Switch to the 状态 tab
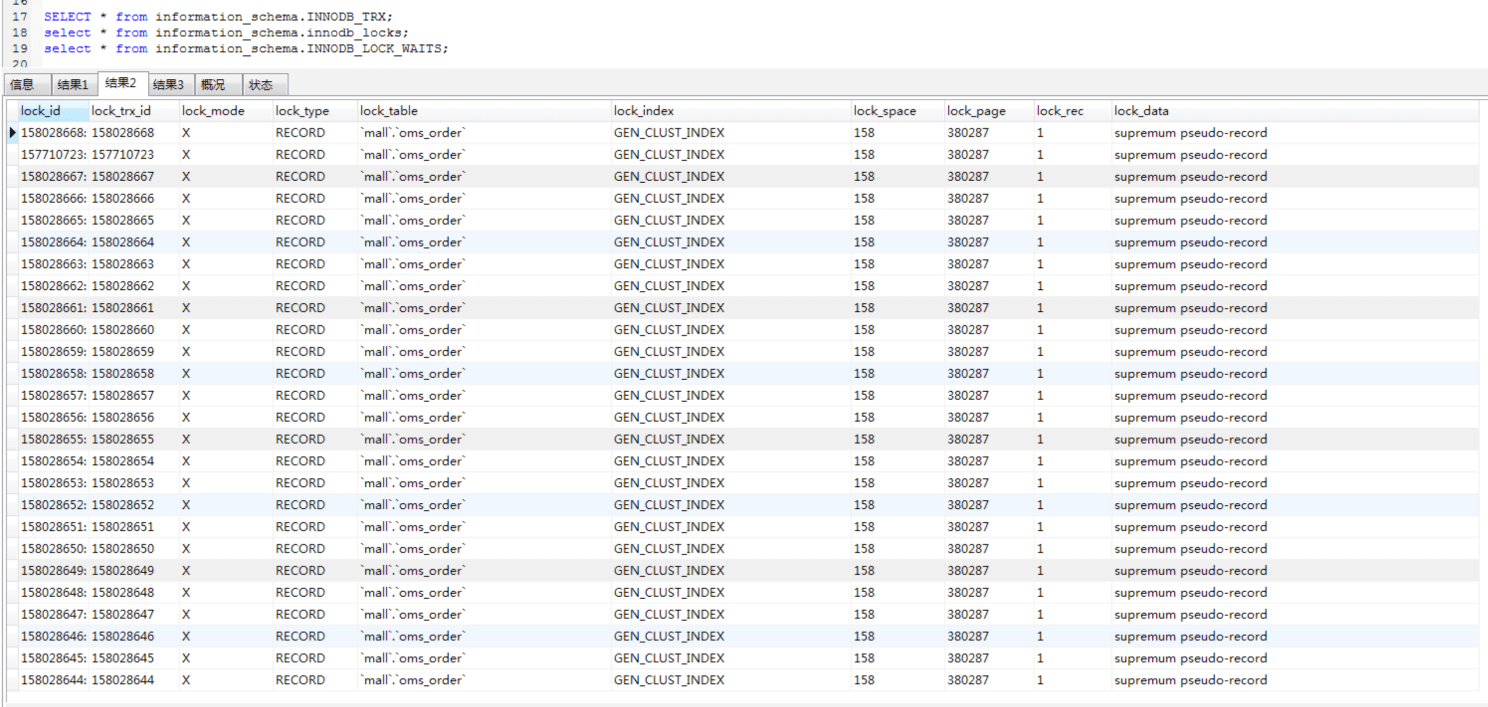The image size is (1488, 707). pos(261,85)
